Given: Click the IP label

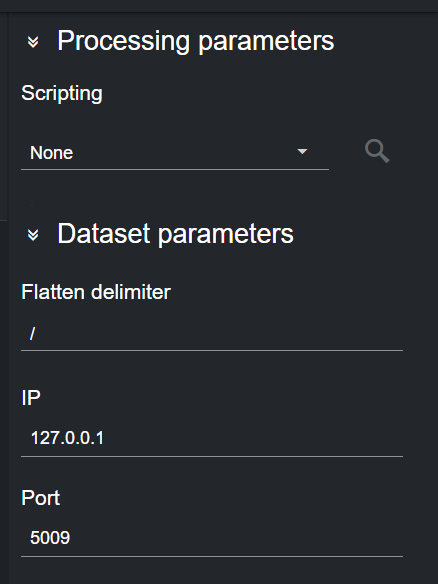Looking at the screenshot, I should click(x=31, y=398).
